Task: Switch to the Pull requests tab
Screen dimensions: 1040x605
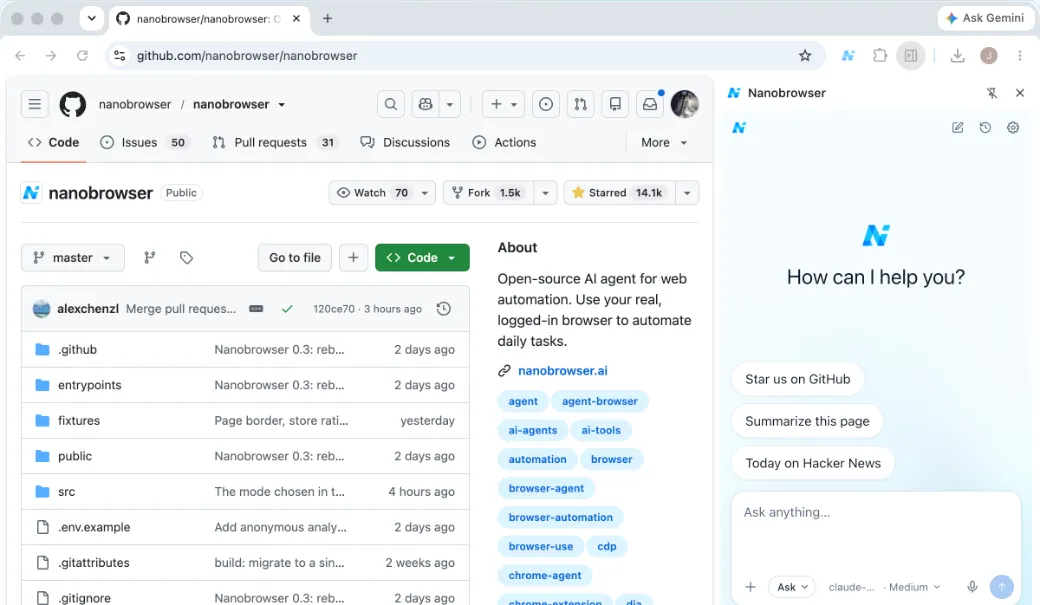Action: (274, 142)
